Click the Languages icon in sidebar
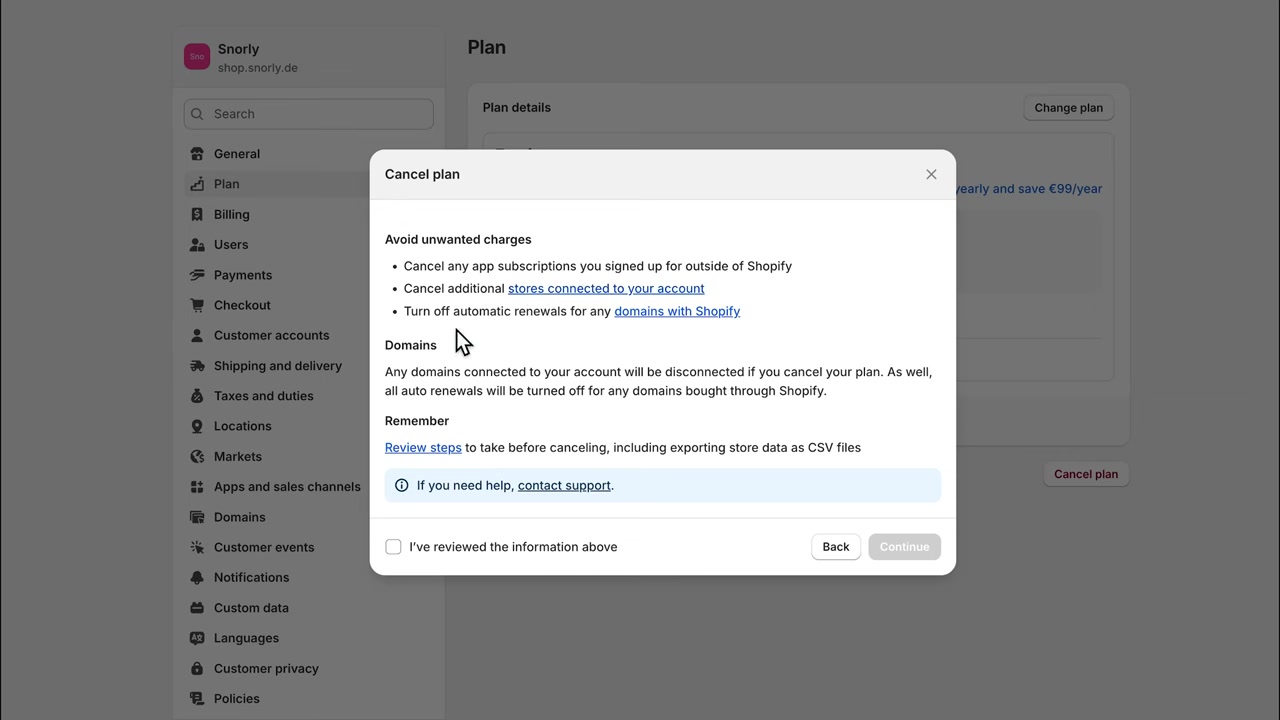Screen dimensions: 1280x720 pyautogui.click(x=197, y=638)
